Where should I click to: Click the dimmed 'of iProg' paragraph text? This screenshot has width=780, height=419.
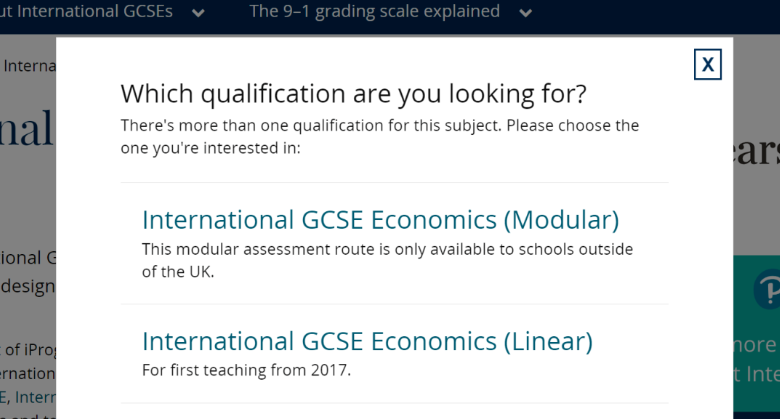28,350
